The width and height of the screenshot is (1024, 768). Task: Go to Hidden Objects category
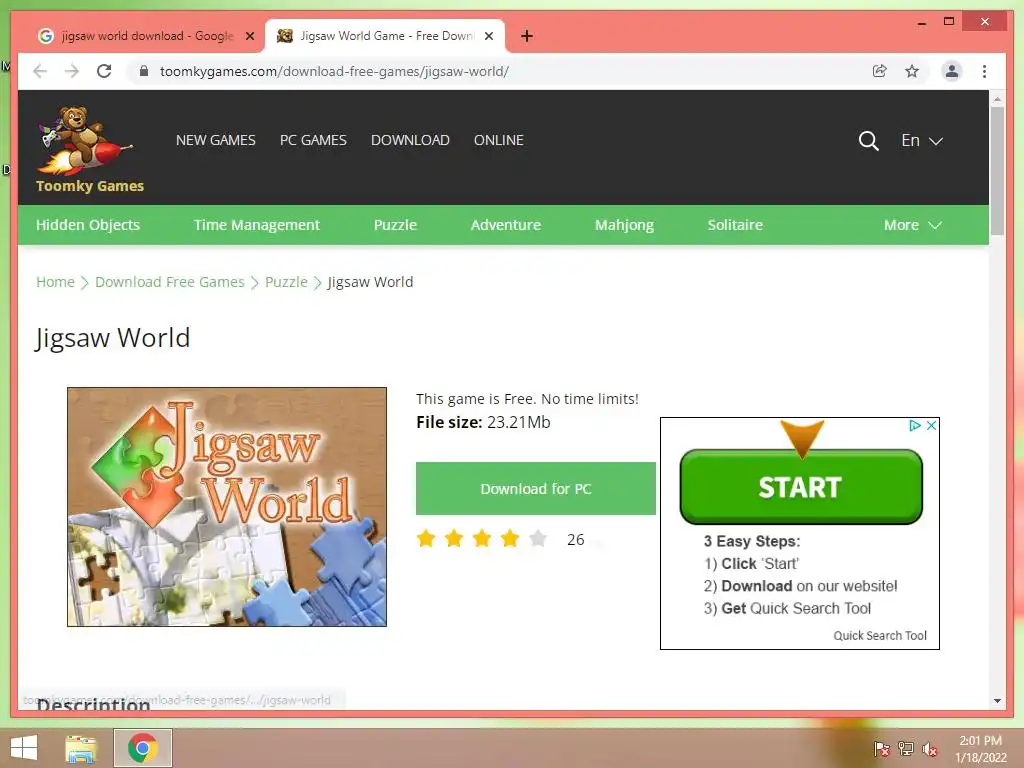point(88,225)
